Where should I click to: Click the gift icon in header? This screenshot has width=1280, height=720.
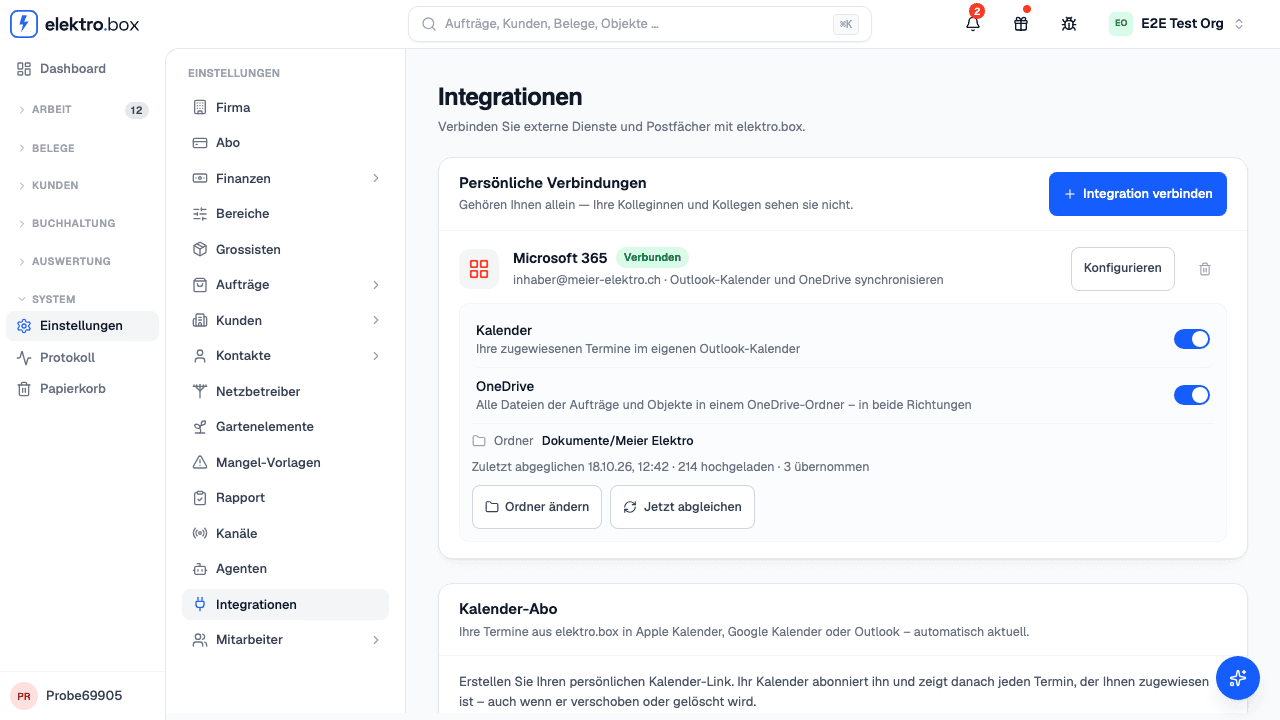point(1021,24)
